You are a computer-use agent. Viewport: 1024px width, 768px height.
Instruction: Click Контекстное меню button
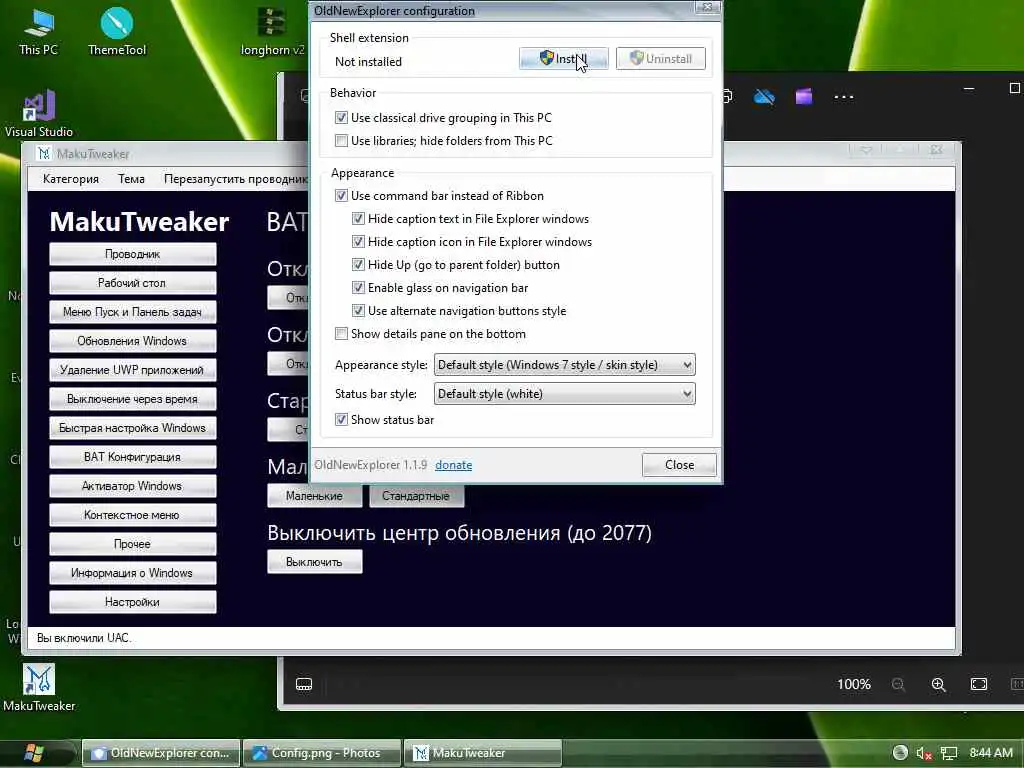[x=133, y=515]
